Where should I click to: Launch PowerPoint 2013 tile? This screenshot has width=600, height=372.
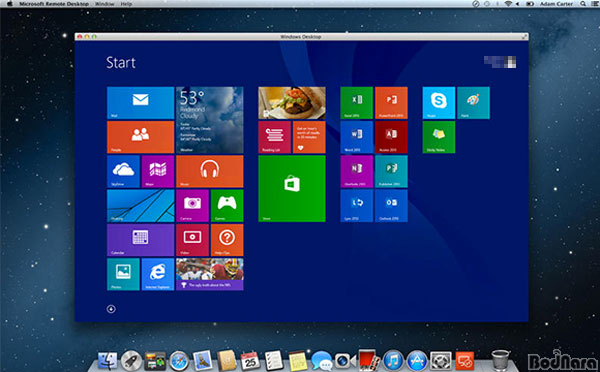(x=391, y=103)
